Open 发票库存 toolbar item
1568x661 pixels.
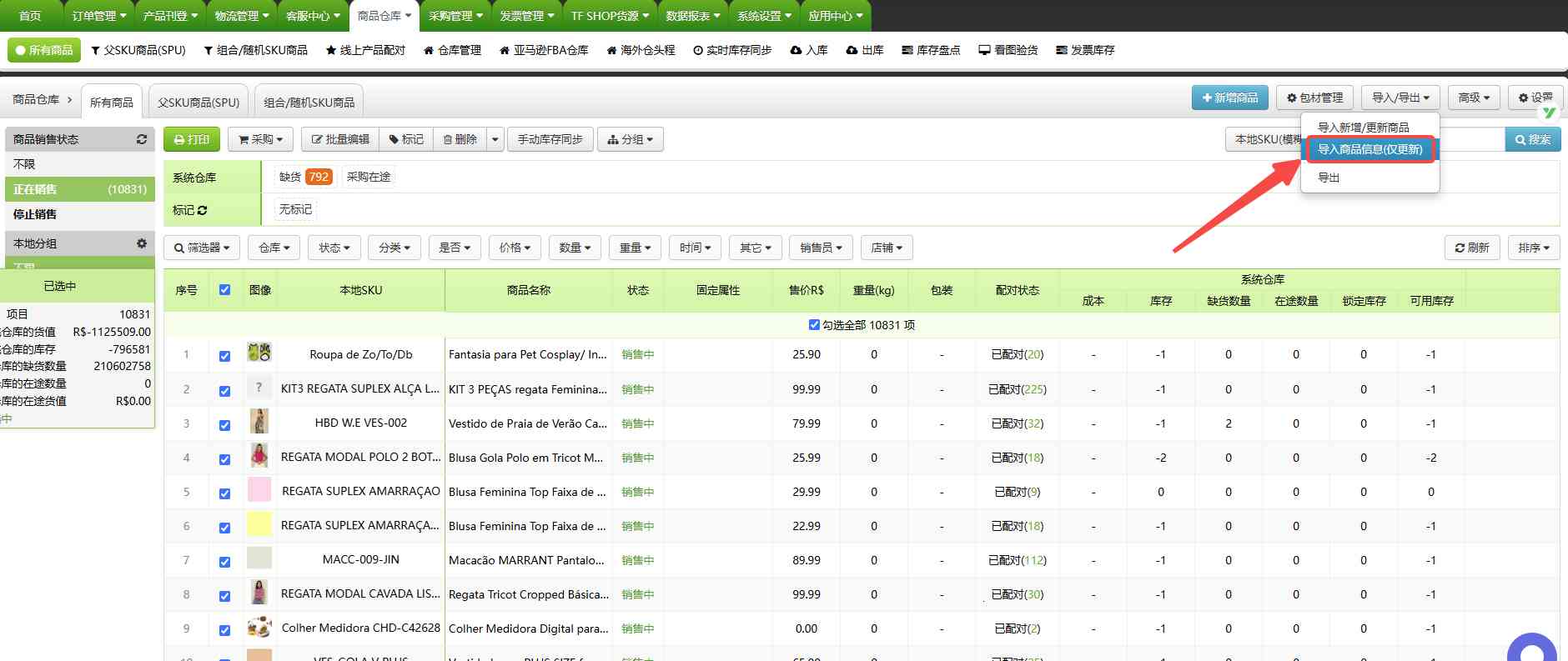(1085, 50)
